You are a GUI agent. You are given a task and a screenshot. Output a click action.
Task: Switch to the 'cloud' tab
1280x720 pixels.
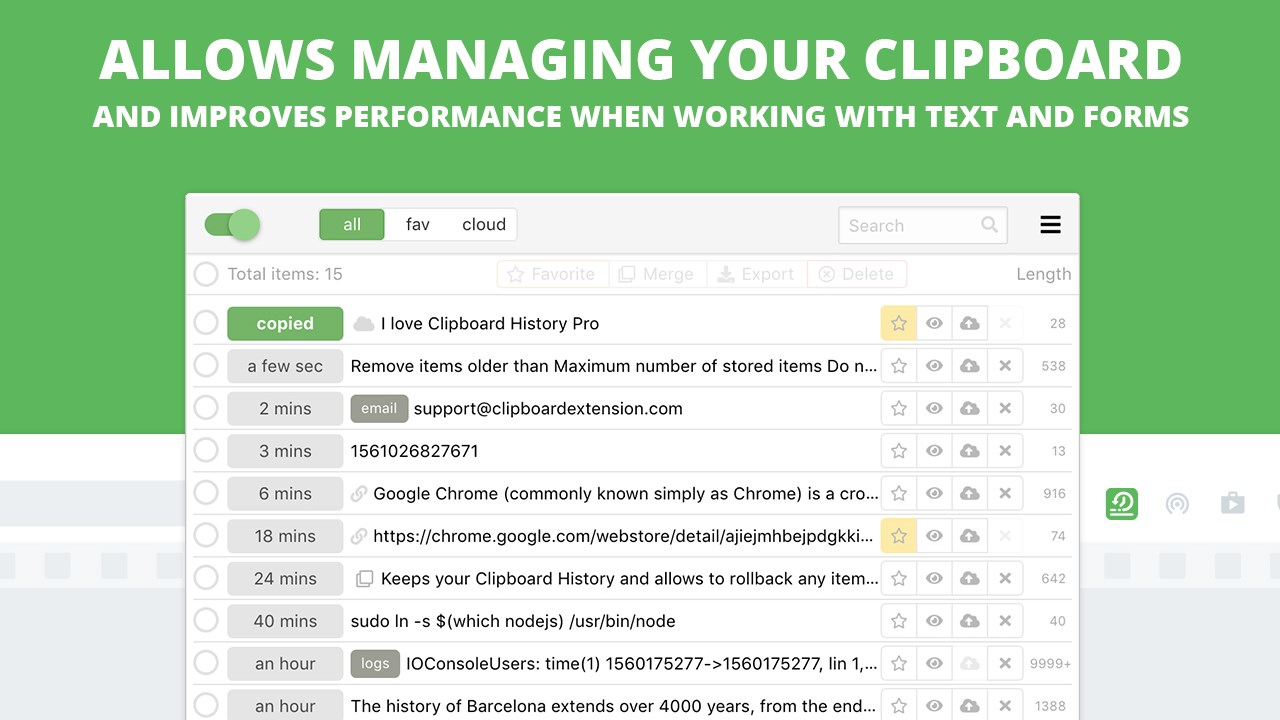[484, 225]
